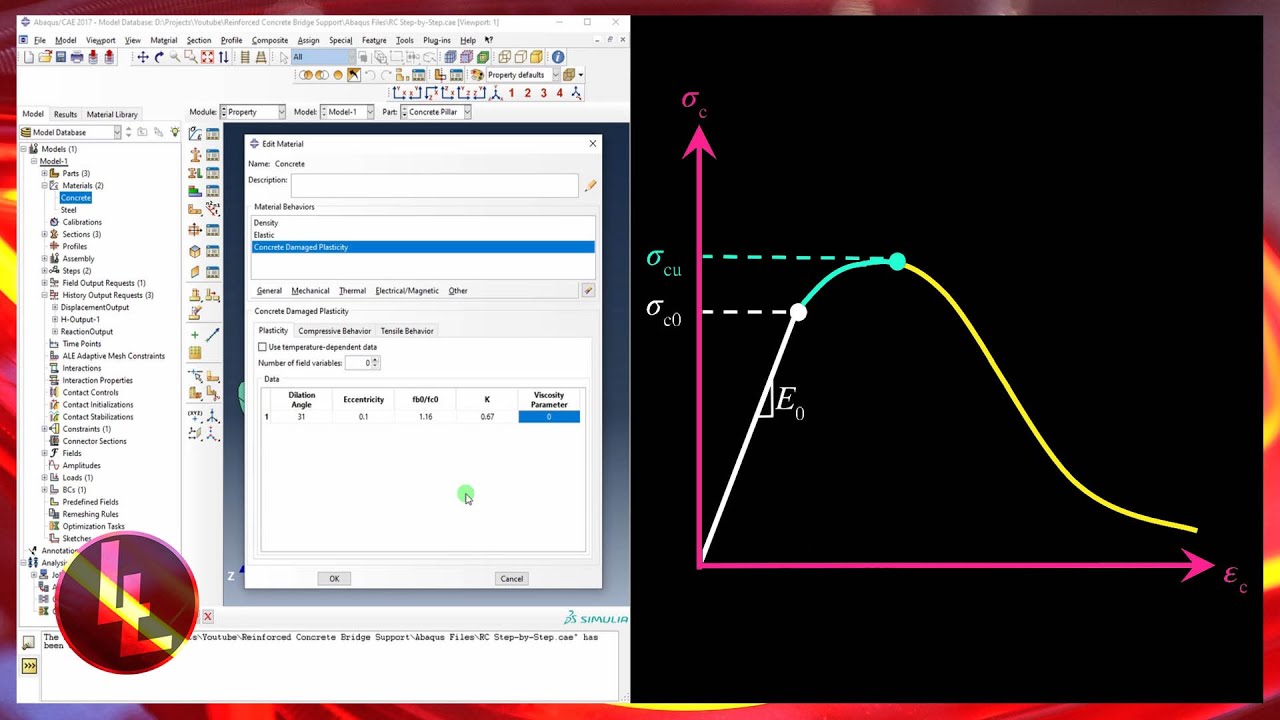The image size is (1280, 720).
Task: Open the Other menu in Edit Material
Action: pos(458,291)
